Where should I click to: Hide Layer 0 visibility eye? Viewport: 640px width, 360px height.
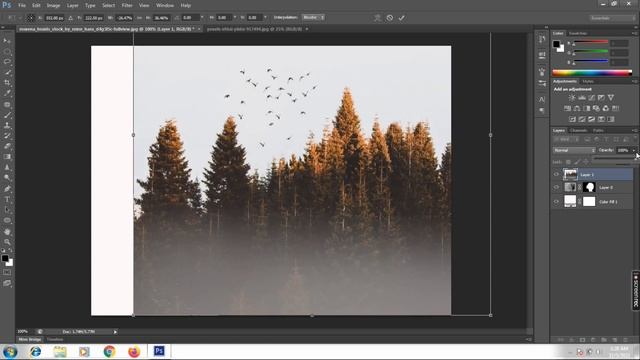point(556,187)
